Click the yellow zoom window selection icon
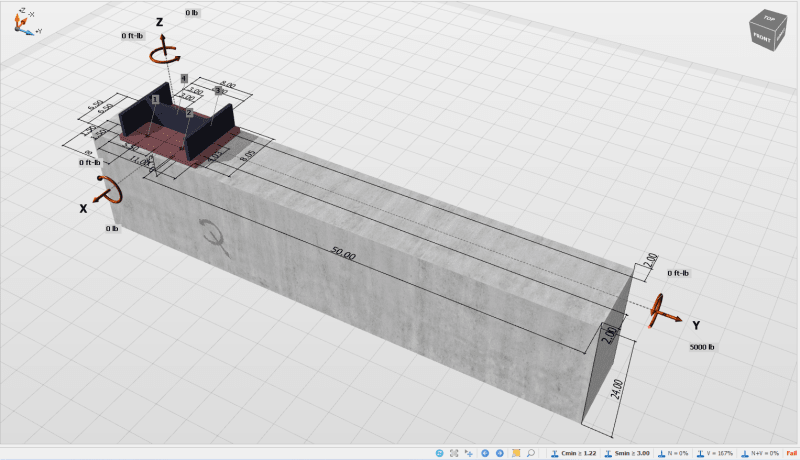Image resolution: width=800 pixels, height=460 pixels. (x=516, y=453)
